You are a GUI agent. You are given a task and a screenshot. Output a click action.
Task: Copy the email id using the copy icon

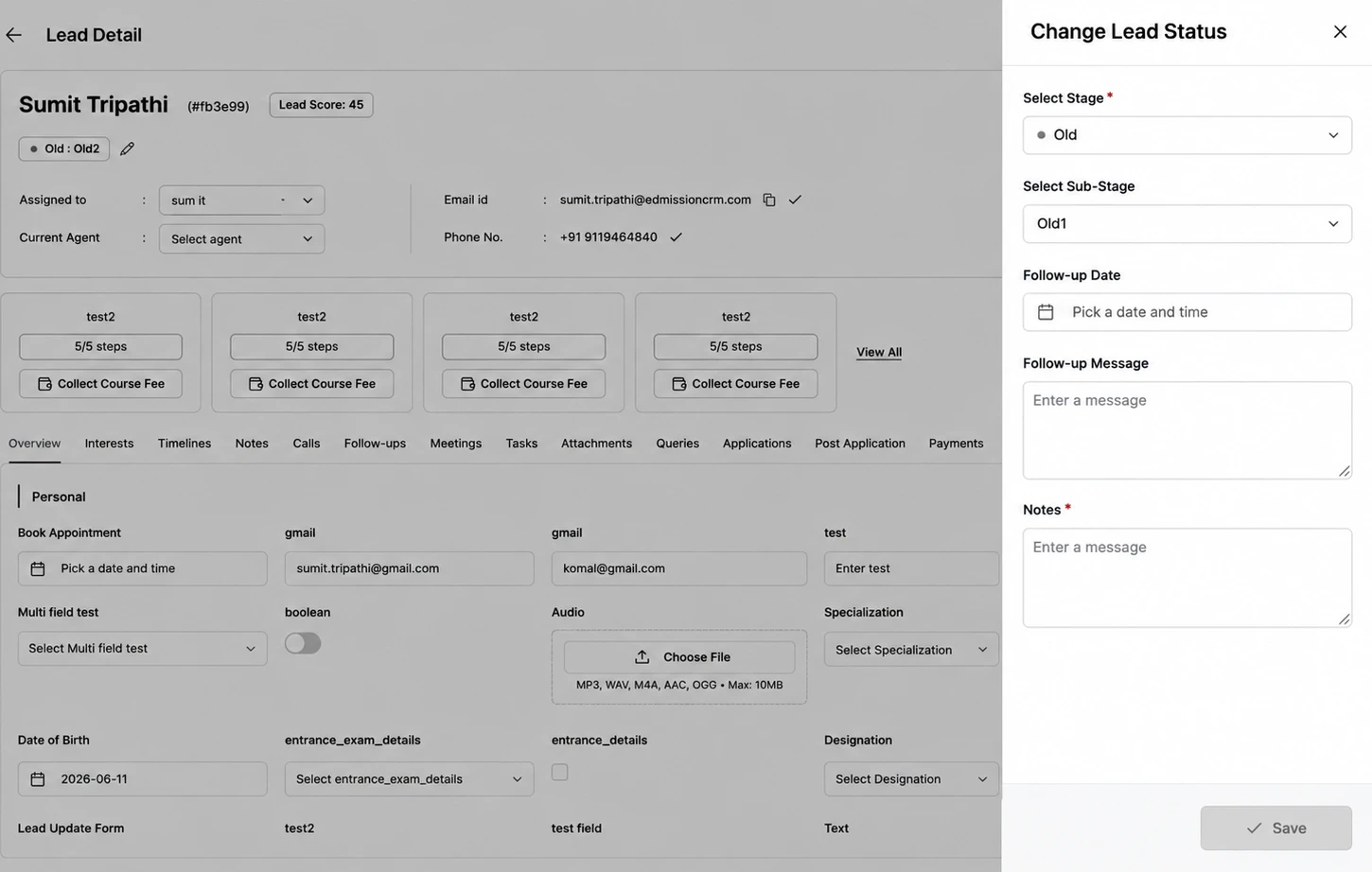[x=769, y=200]
